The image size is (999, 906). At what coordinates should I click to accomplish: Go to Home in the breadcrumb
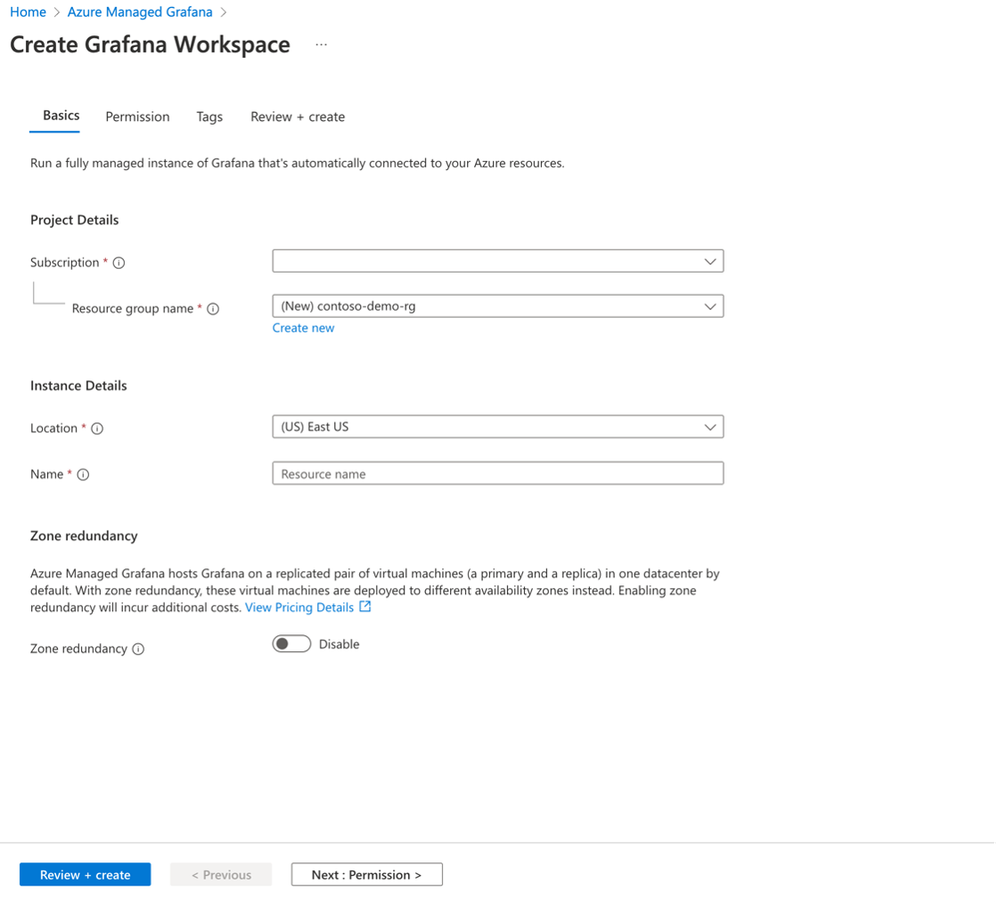(28, 12)
